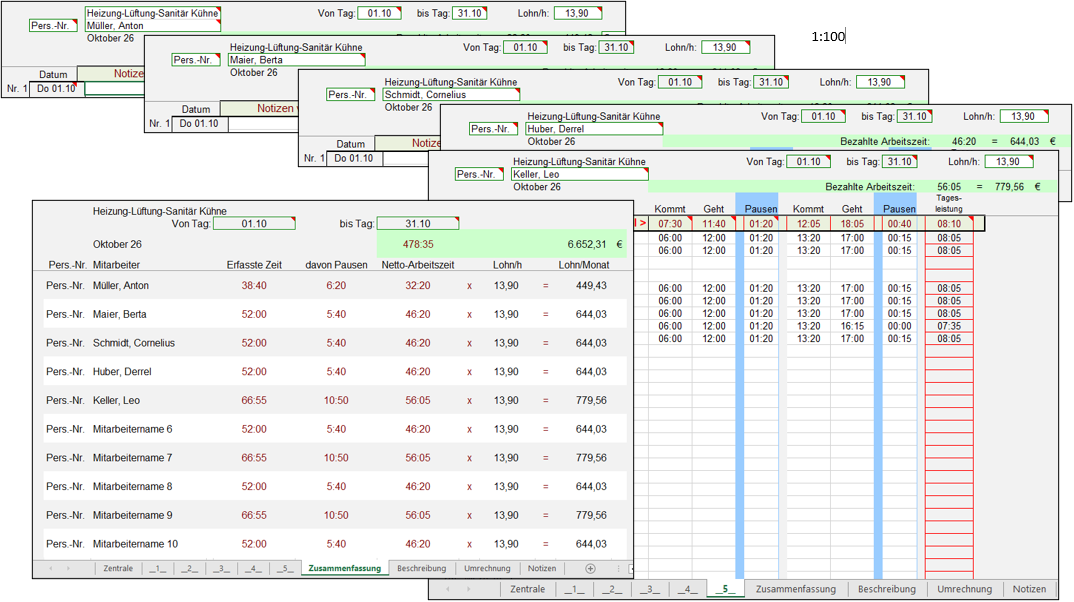
Task: Click Mitarbeitername 10 in employee list
Action: click(x=135, y=544)
